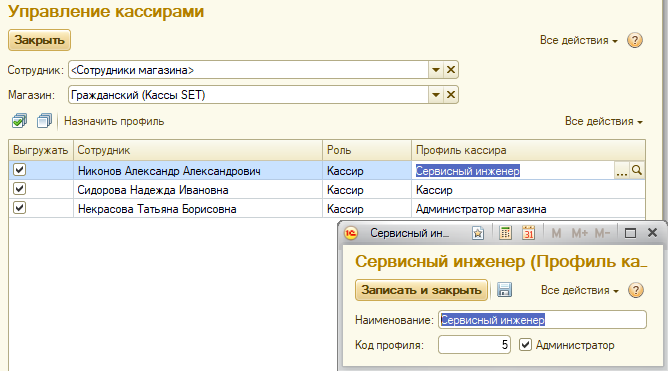The image size is (668, 371).
Task: Open Все действия menu in profile window
Action: [579, 290]
